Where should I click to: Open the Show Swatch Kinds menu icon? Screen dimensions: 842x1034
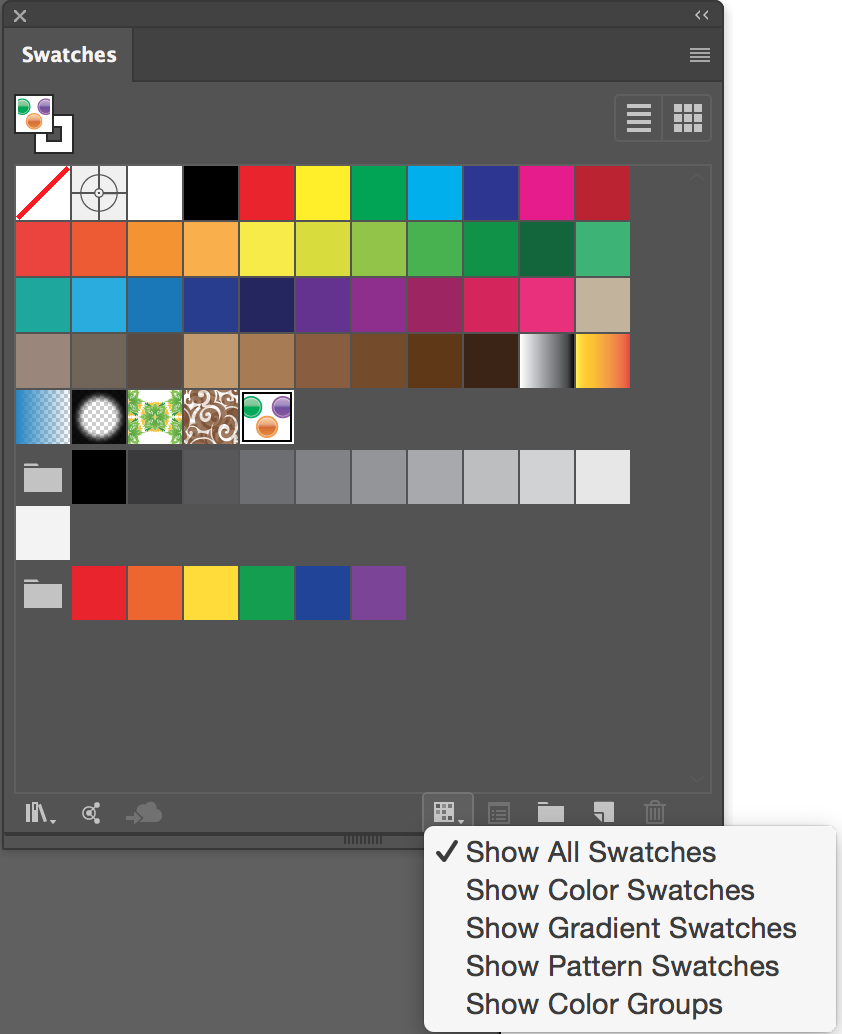446,813
